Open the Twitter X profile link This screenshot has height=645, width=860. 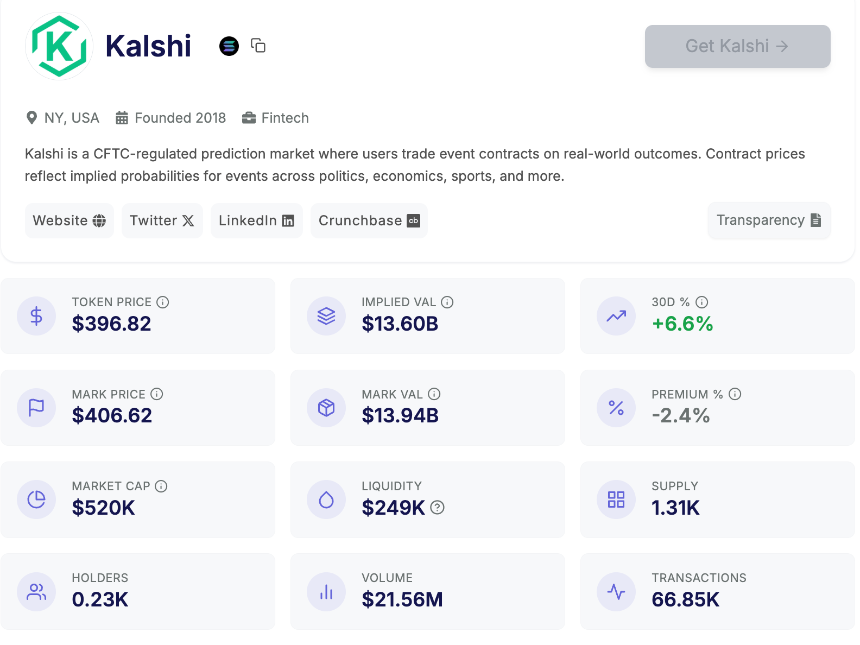(162, 221)
